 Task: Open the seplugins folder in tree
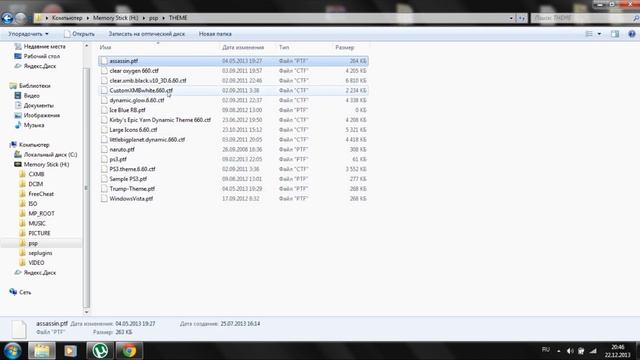(36, 253)
